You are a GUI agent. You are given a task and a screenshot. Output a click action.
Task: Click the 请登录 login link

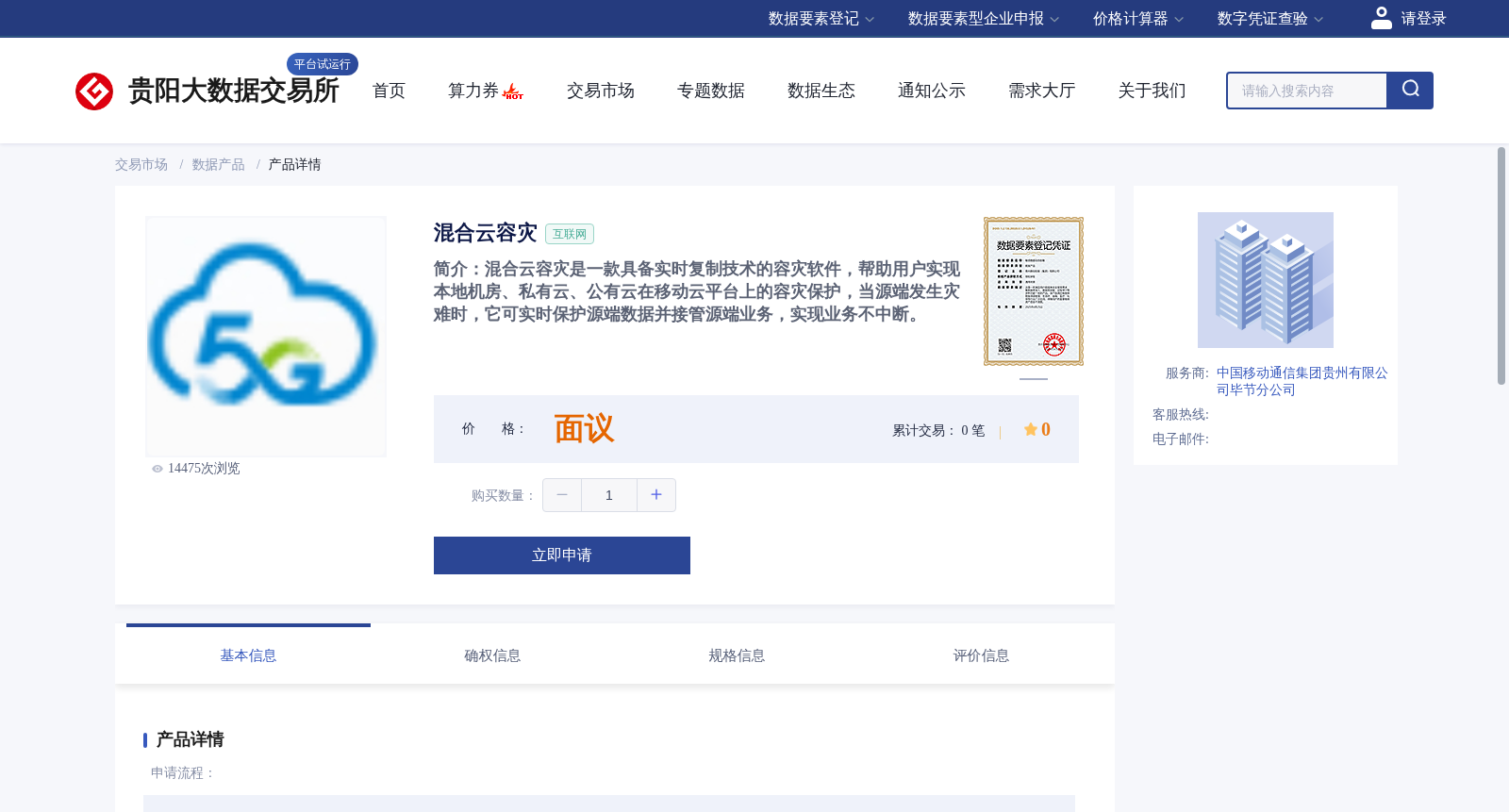[x=1423, y=19]
